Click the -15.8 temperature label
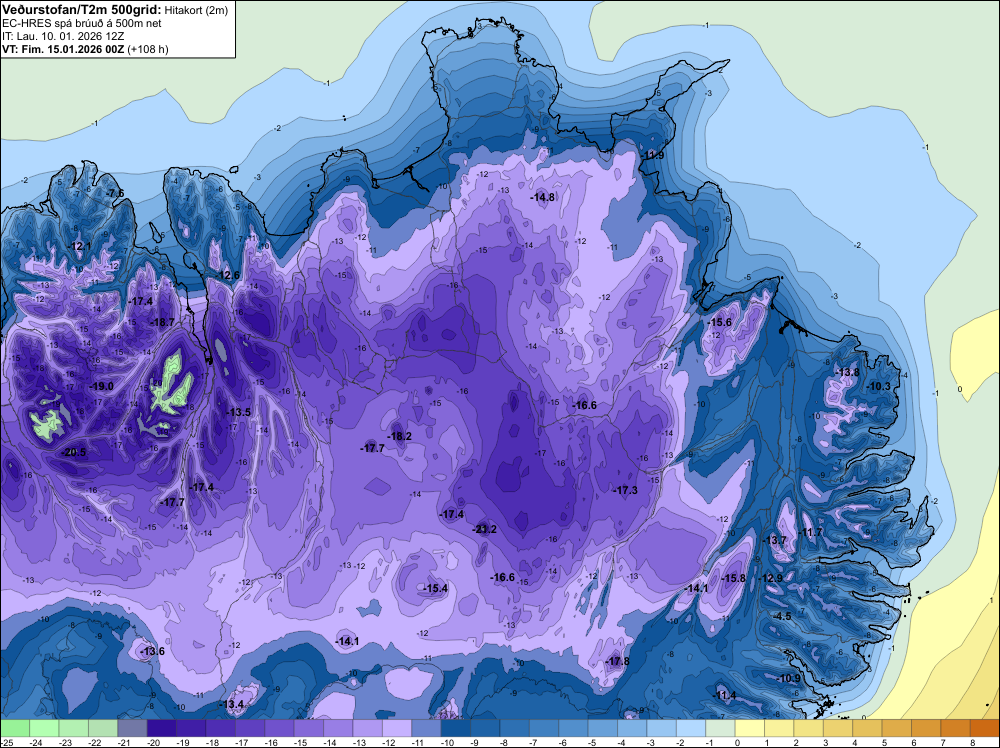 [733, 578]
